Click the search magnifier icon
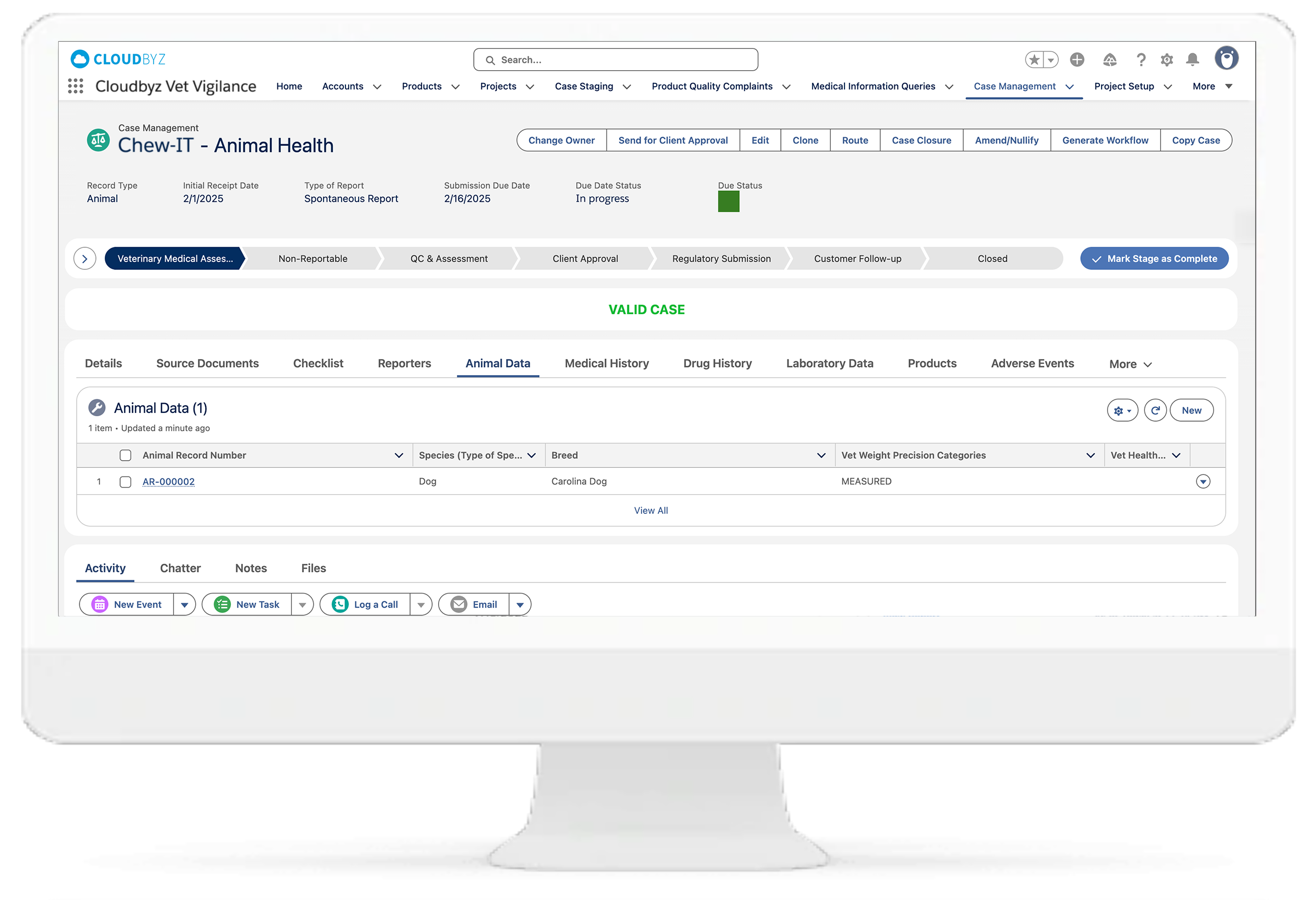The width and height of the screenshot is (1316, 912). pyautogui.click(x=490, y=60)
